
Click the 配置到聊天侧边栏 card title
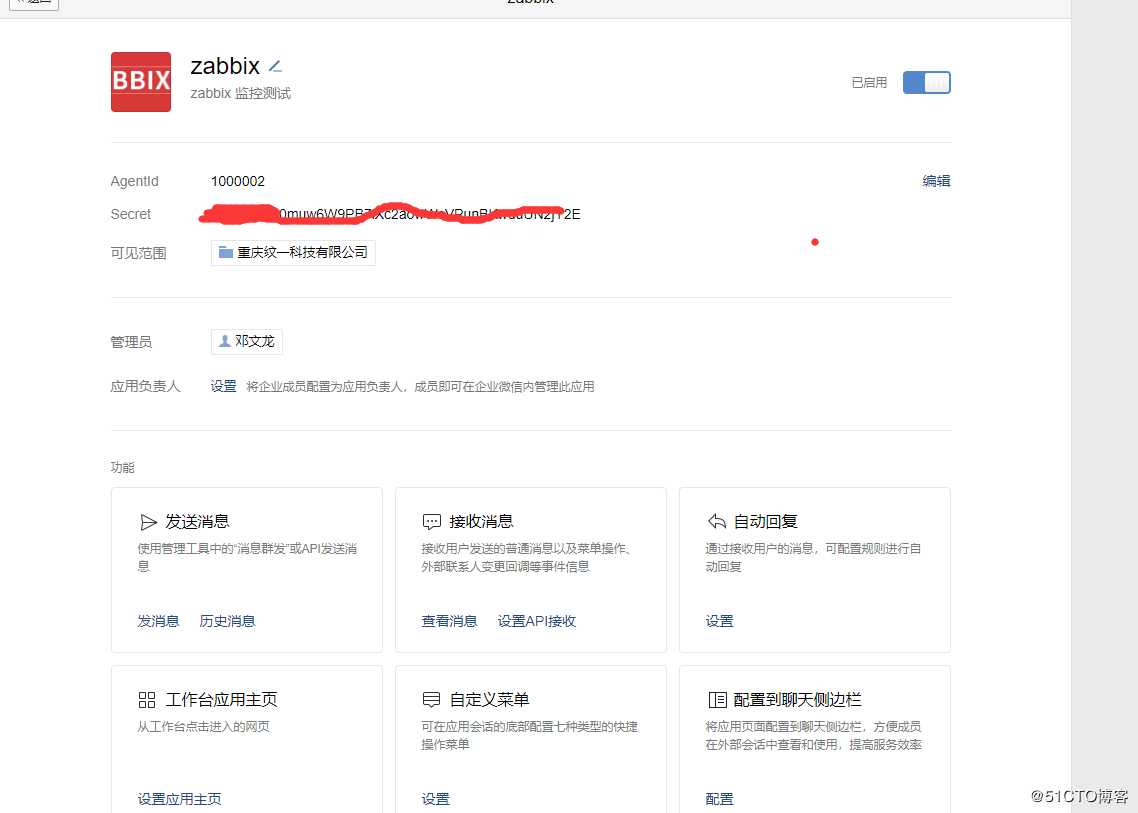[798, 700]
